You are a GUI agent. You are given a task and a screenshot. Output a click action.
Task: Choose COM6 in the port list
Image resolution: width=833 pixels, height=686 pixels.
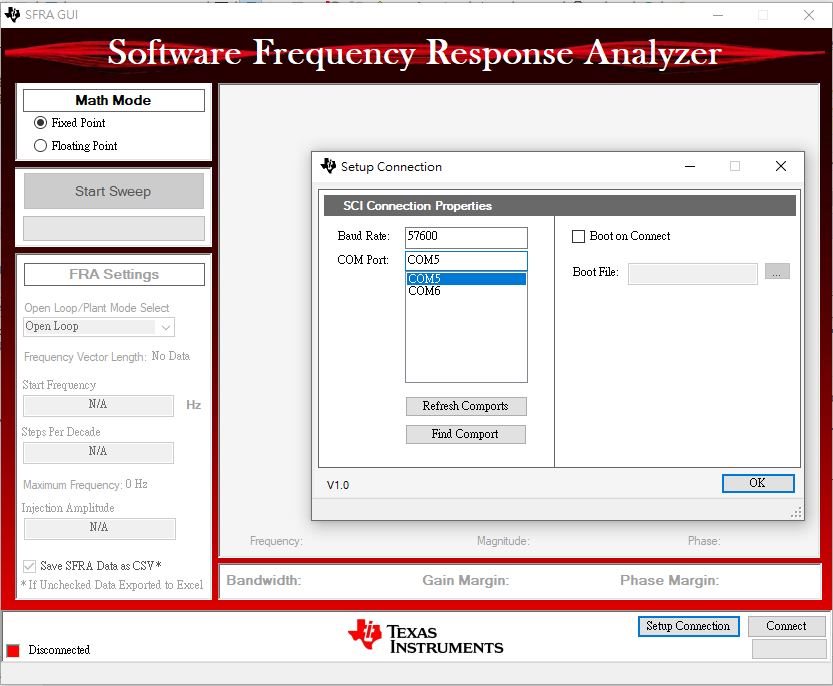pos(466,291)
